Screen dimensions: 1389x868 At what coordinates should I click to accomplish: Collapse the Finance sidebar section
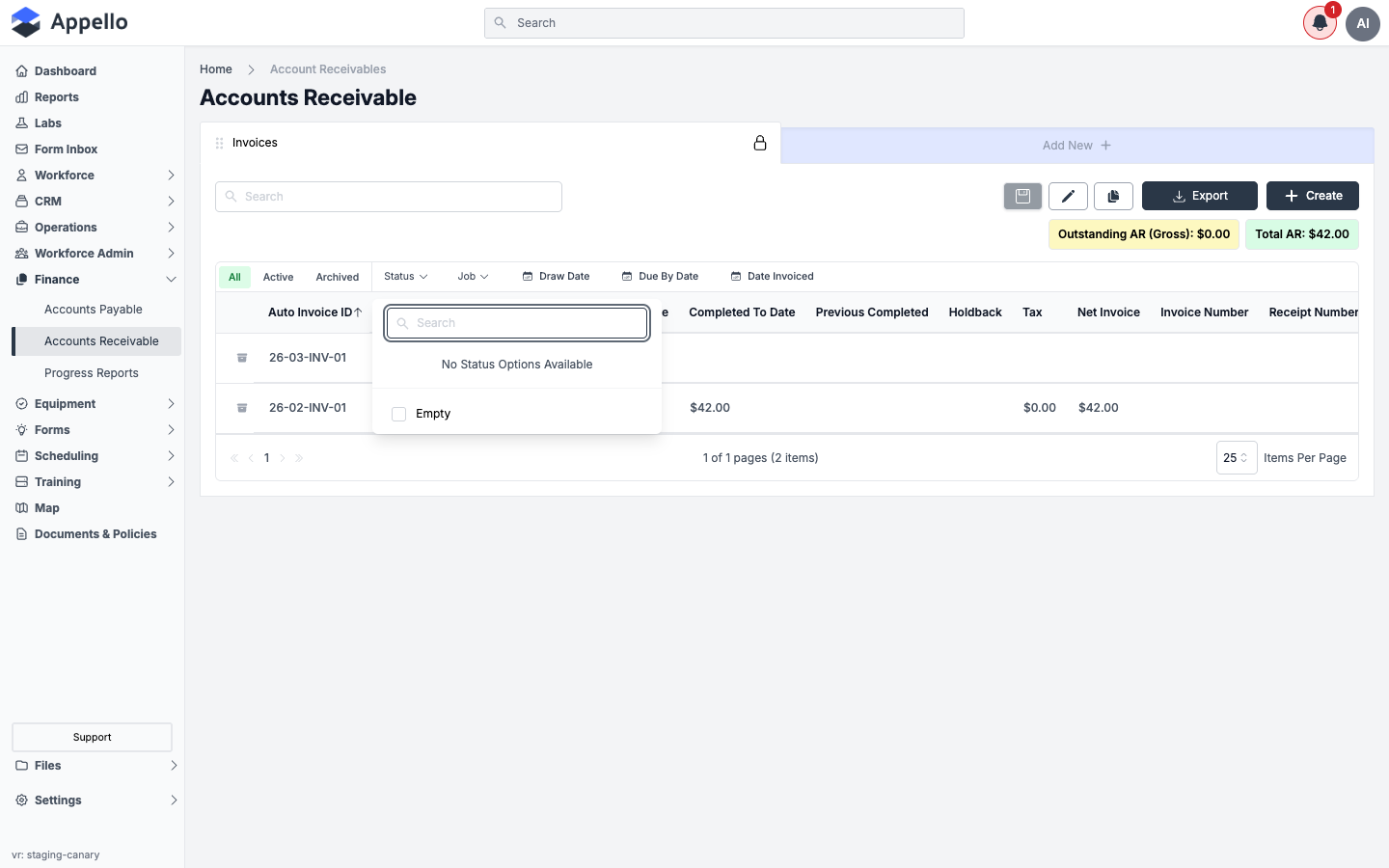(x=96, y=280)
